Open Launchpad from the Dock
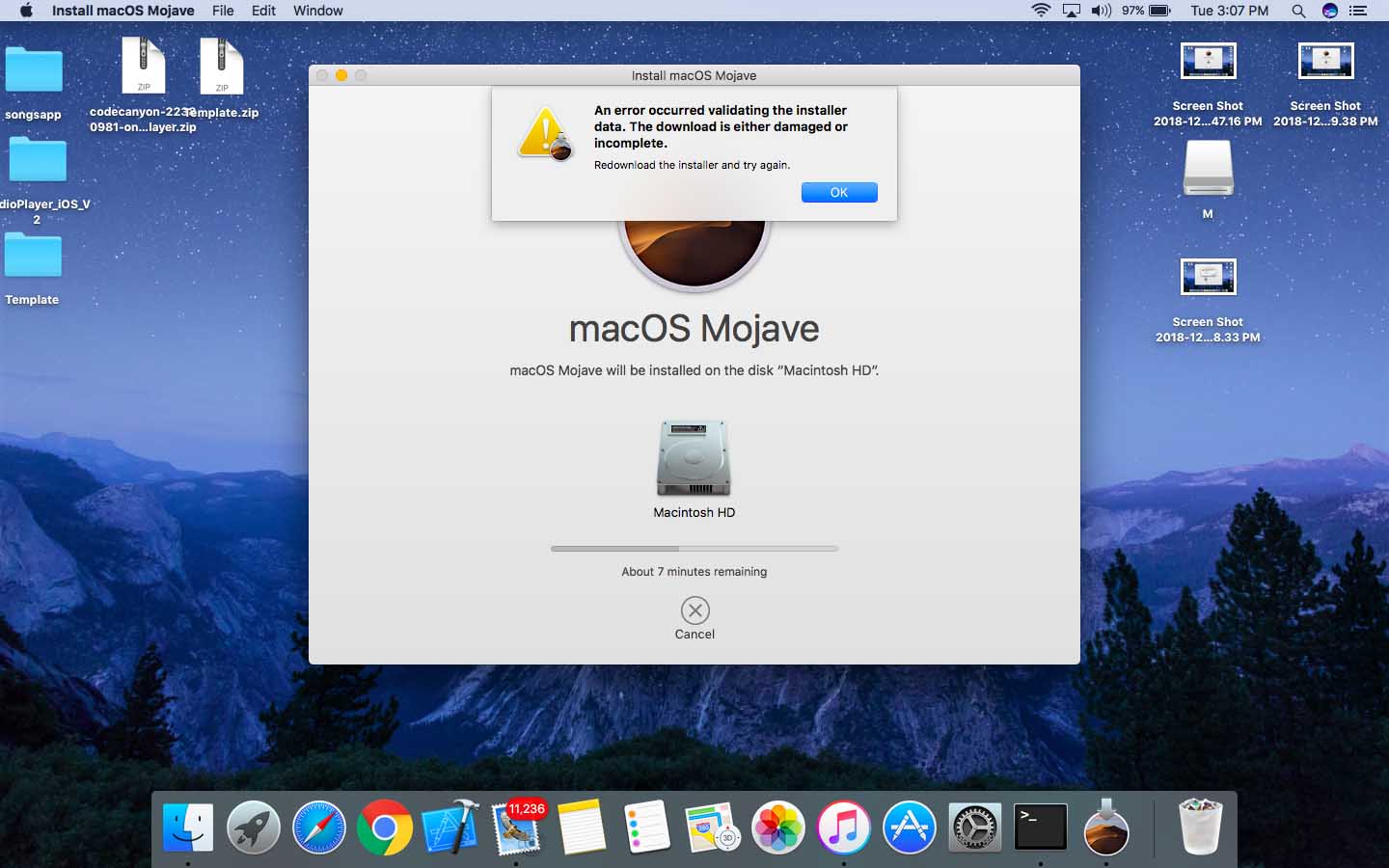The image size is (1389, 868). point(254,827)
